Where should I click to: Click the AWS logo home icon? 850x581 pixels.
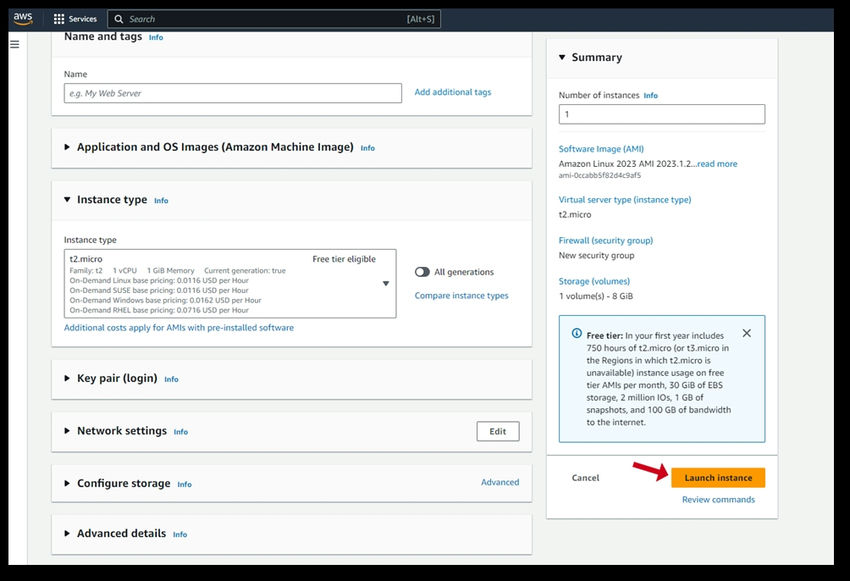[x=23, y=18]
